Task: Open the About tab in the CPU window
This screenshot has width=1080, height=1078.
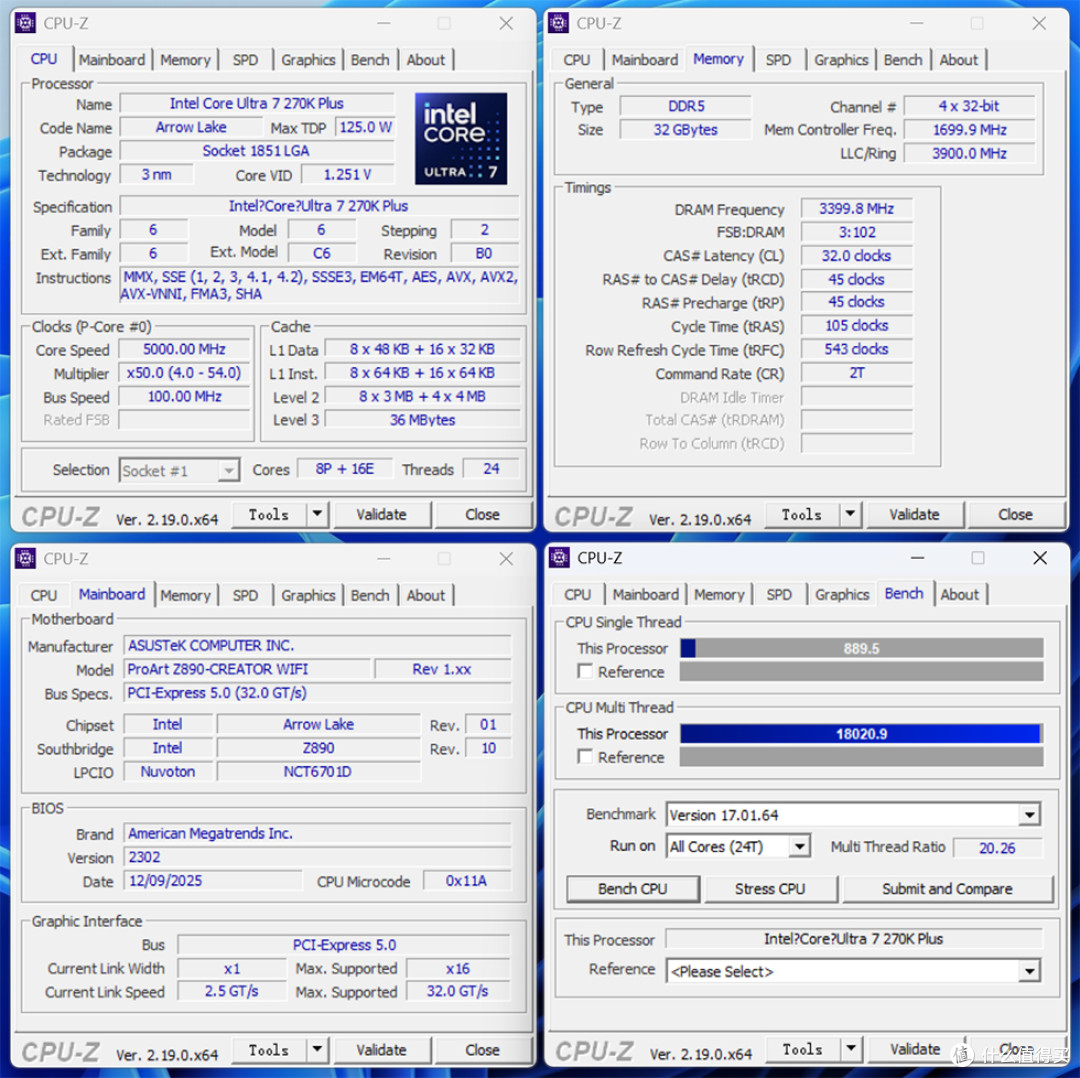Action: (x=426, y=60)
